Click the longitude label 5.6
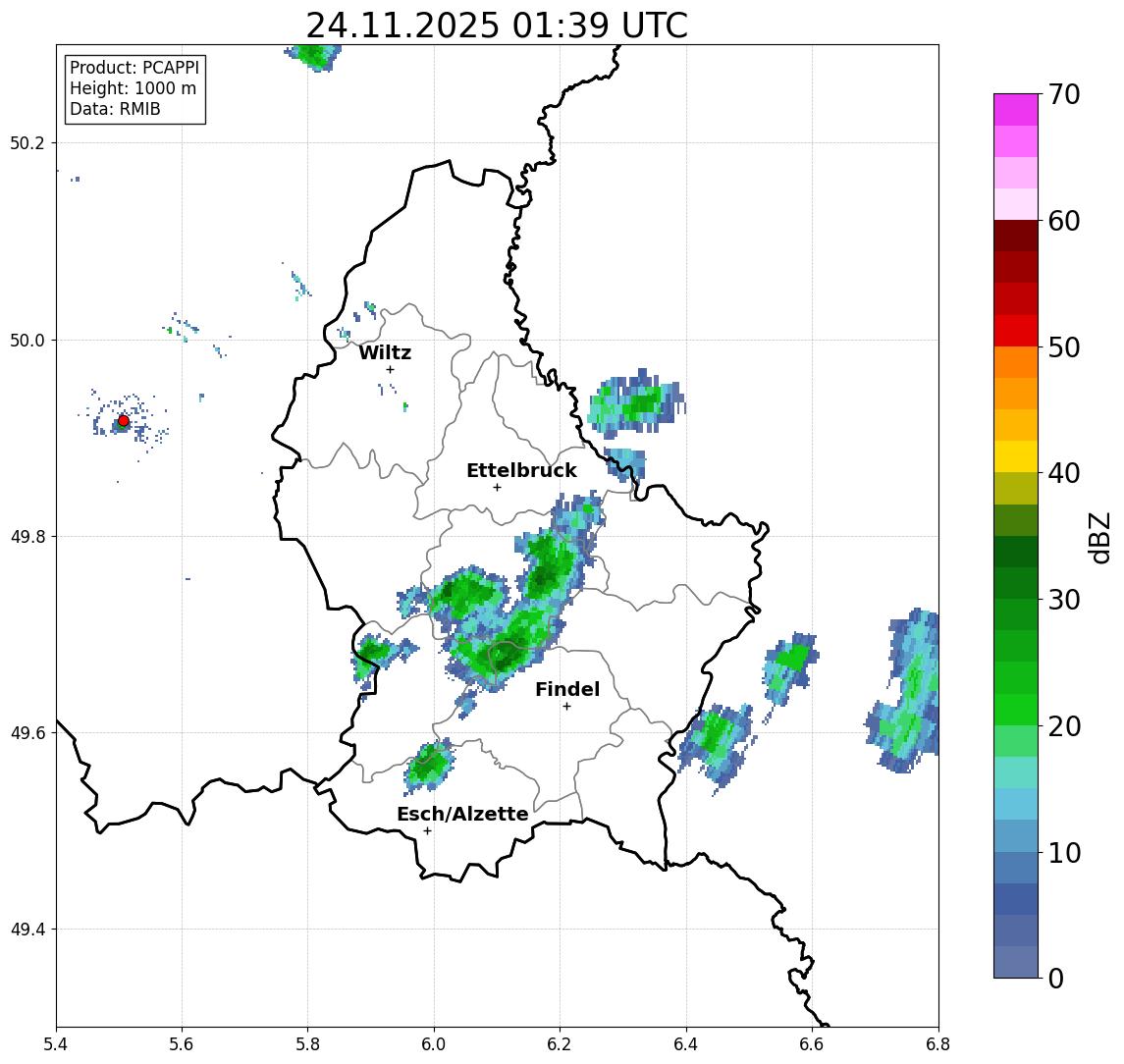This screenshot has width=1124, height=1064. [x=182, y=1044]
